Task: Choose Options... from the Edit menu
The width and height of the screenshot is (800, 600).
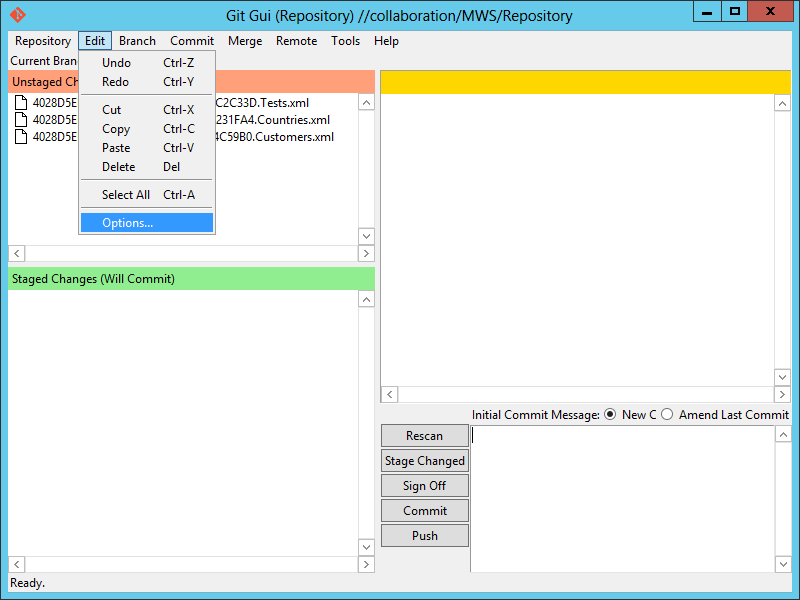Action: click(128, 223)
